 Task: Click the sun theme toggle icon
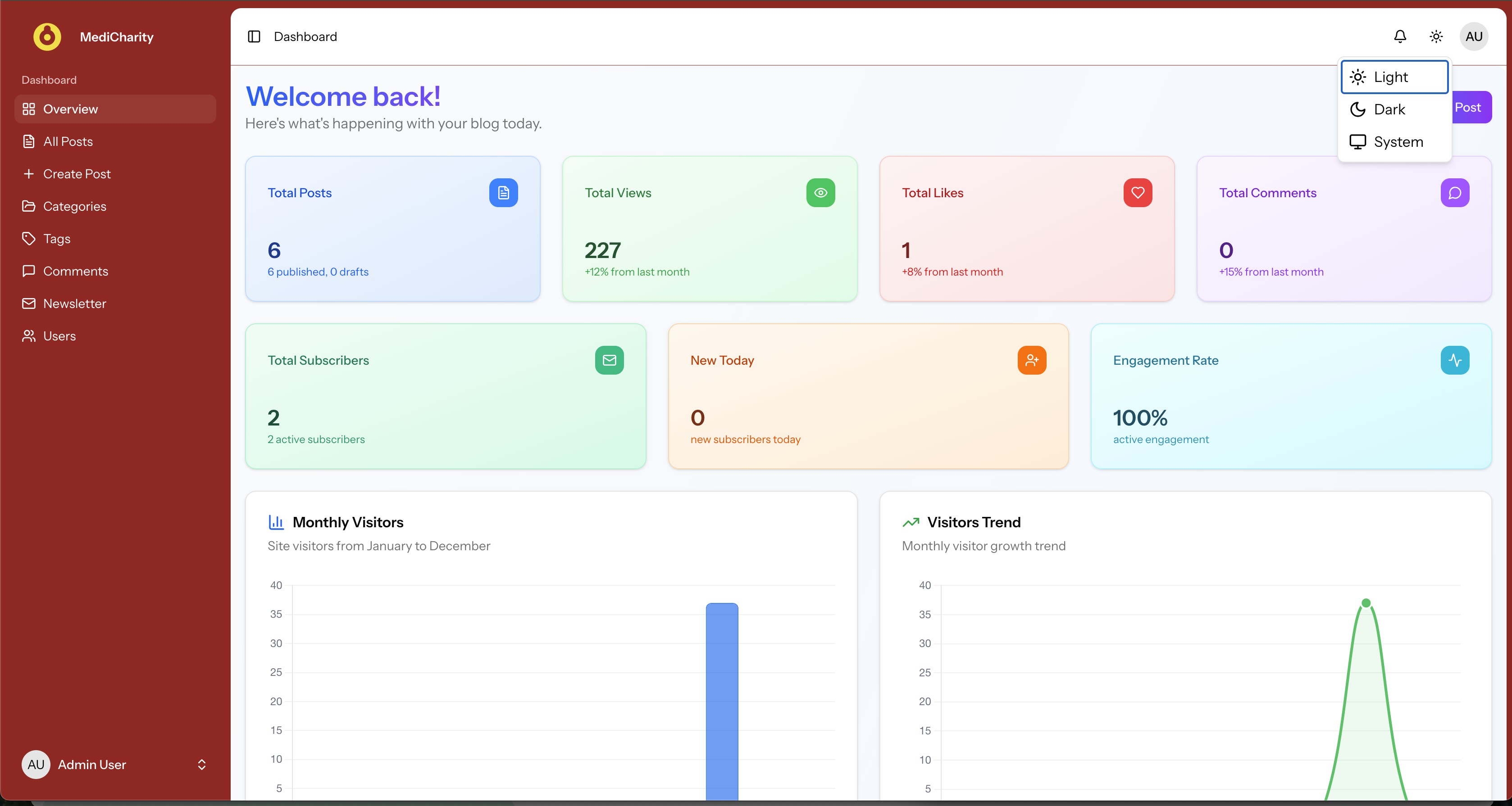(1436, 36)
